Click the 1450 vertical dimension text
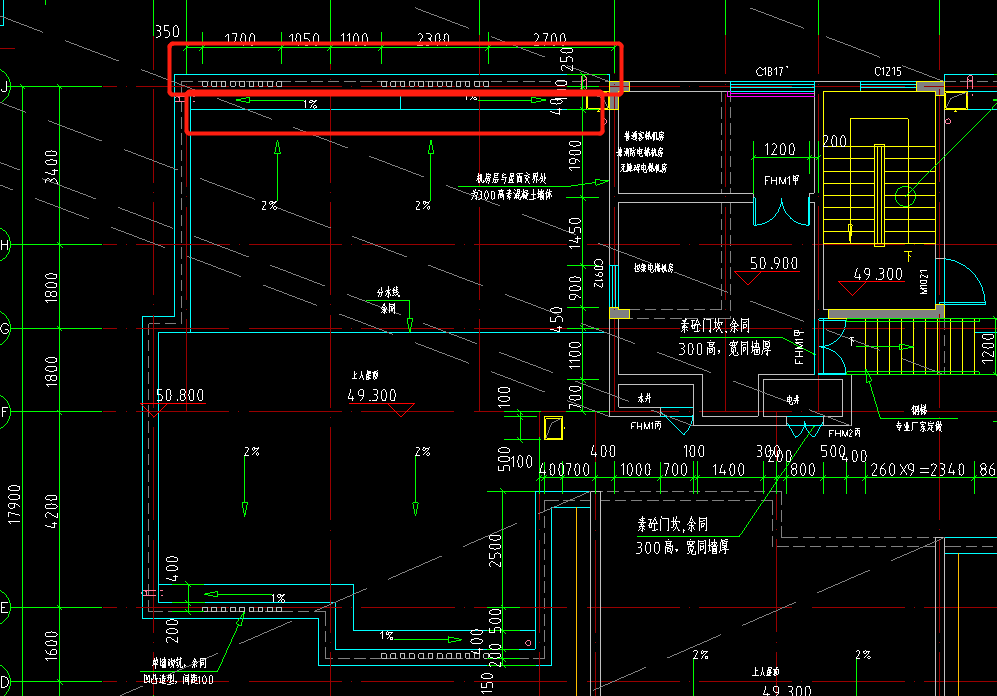Viewport: 997px width, 696px height. [575, 233]
